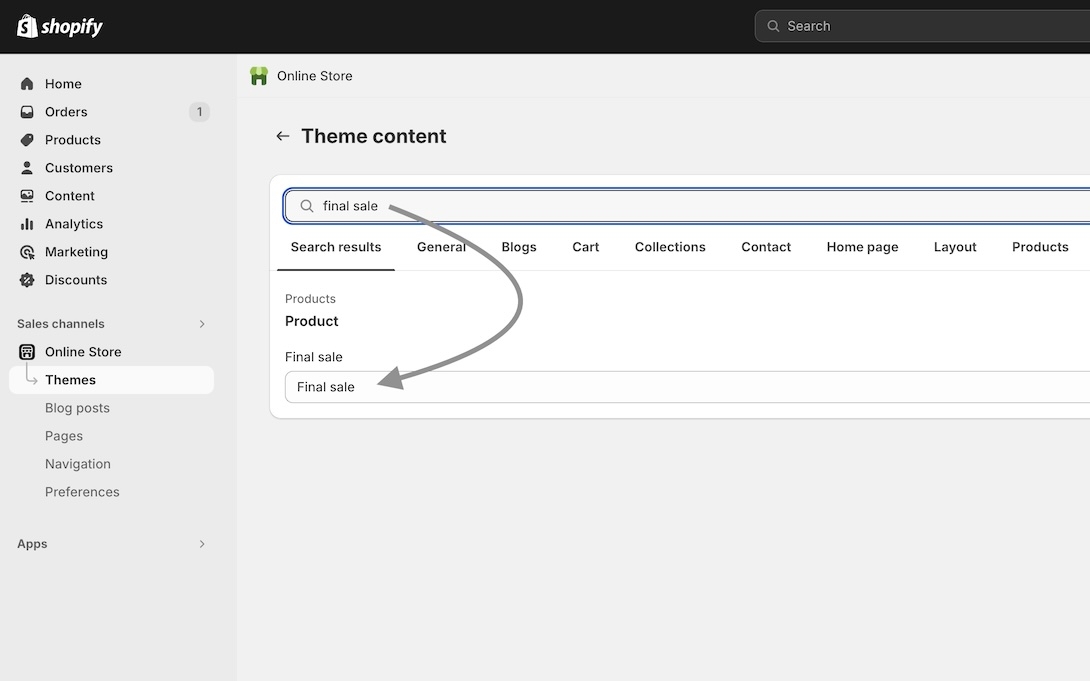Click the Marketing target icon

click(27, 252)
